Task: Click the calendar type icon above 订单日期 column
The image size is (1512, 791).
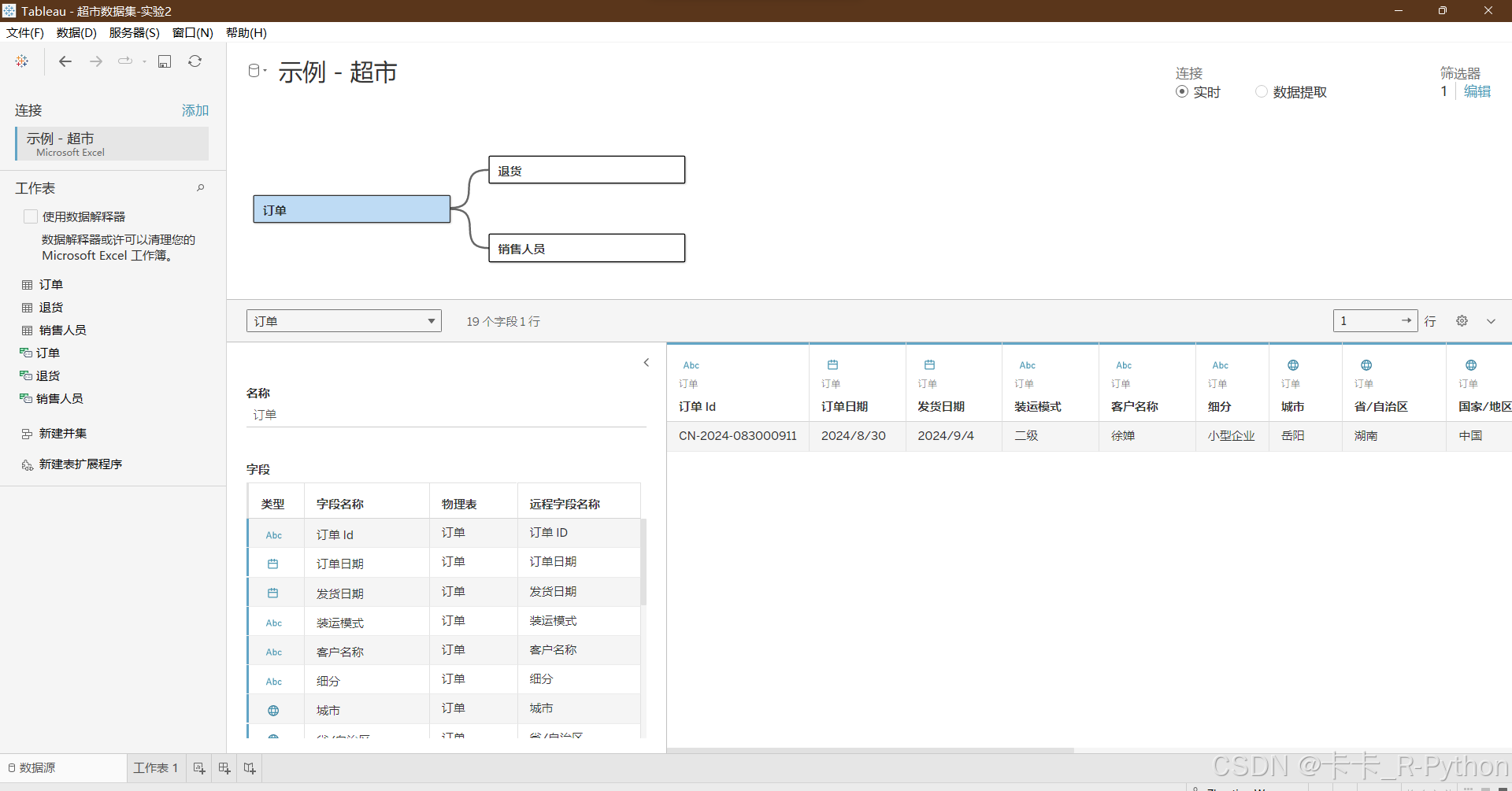Action: tap(832, 365)
